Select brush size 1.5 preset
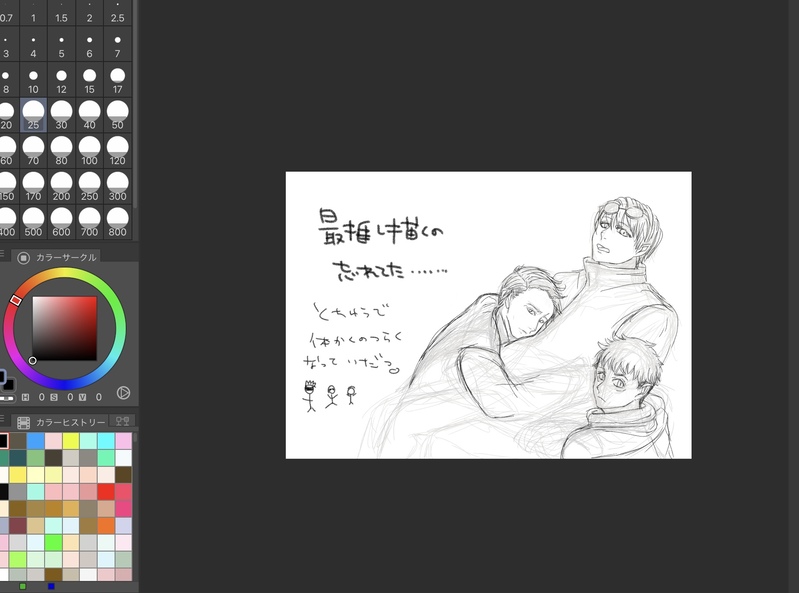This screenshot has width=799, height=593. click(61, 13)
